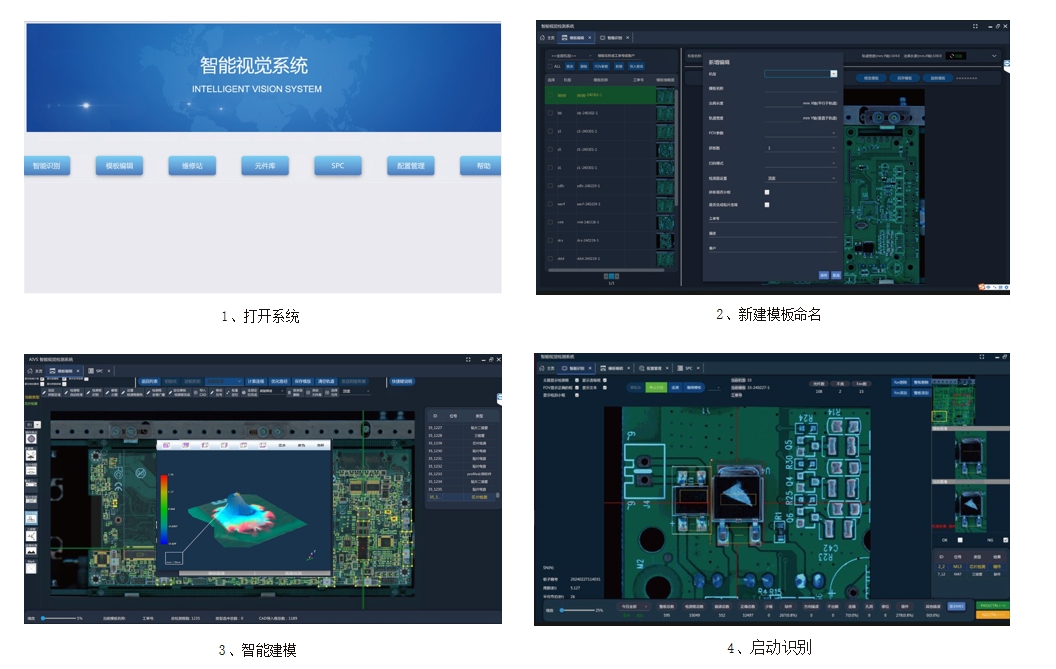The width and height of the screenshot is (1056, 669).
Task: Open thumbnail of row dcs-240229-1
Action: coord(665,241)
